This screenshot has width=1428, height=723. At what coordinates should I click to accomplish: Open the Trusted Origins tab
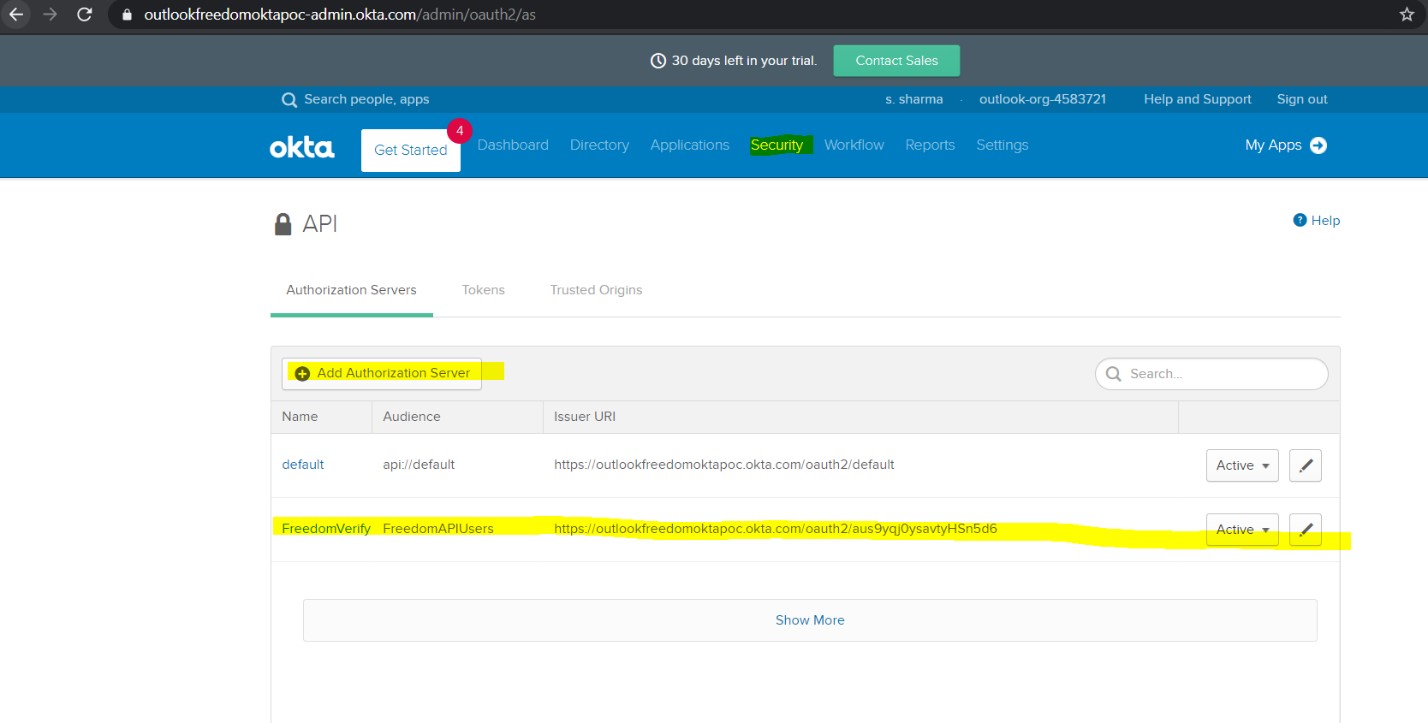tap(596, 290)
